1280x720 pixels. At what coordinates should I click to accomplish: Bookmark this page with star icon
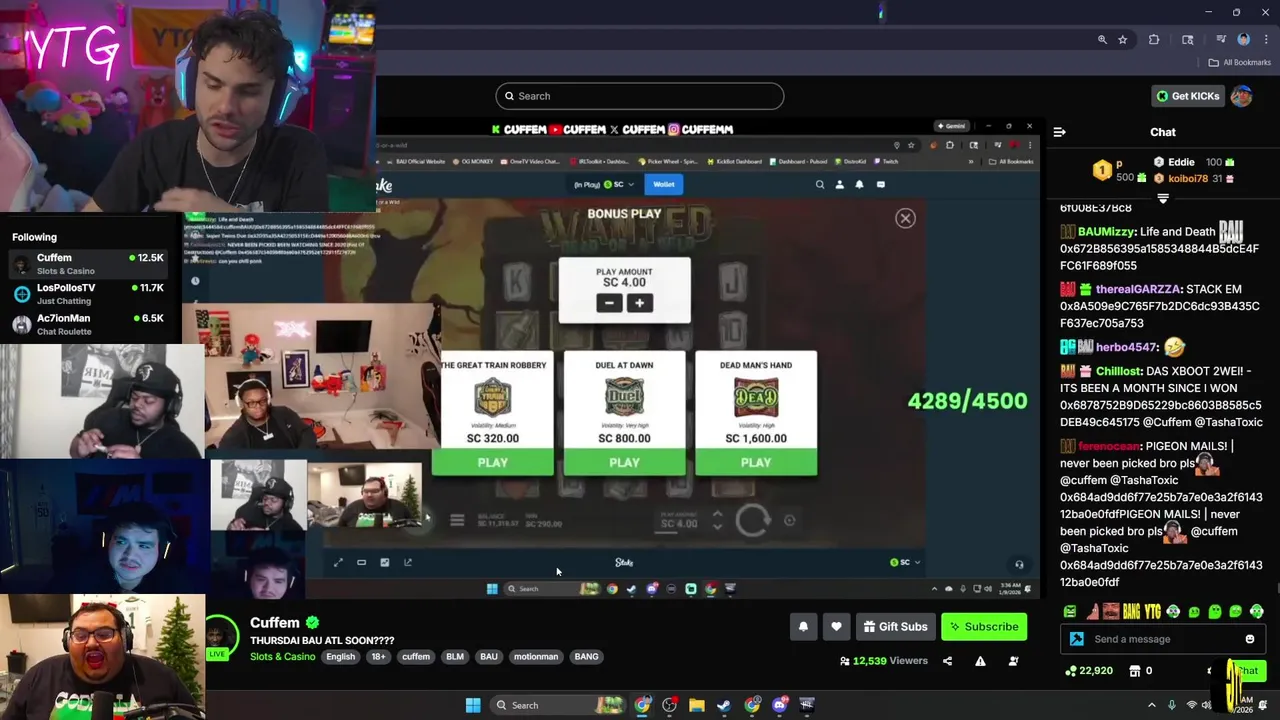point(1123,40)
